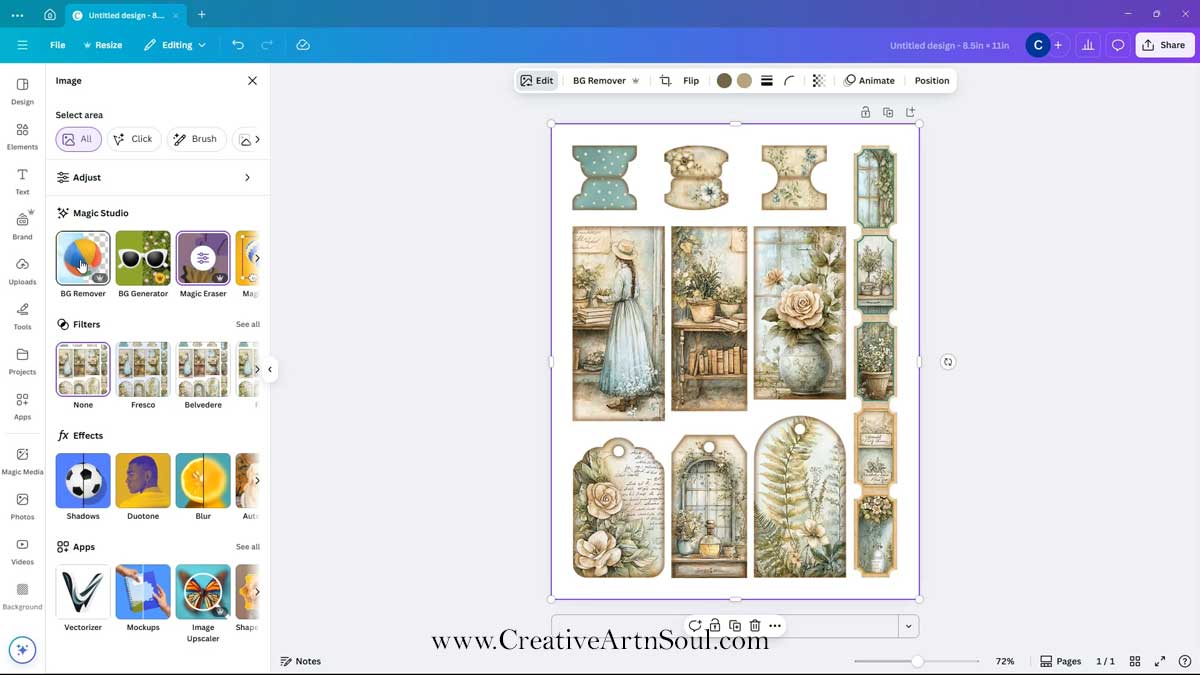Duplicate the page using the copy icon

[x=888, y=112]
